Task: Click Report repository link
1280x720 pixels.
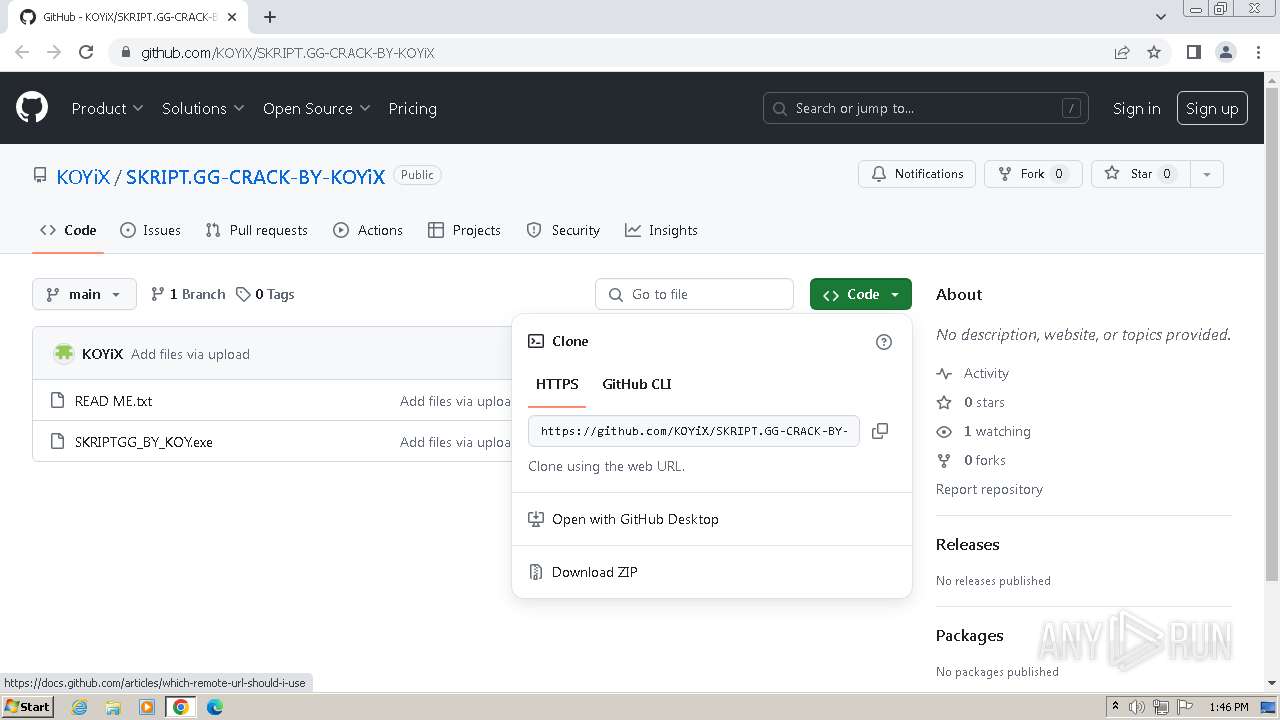Action: (989, 489)
